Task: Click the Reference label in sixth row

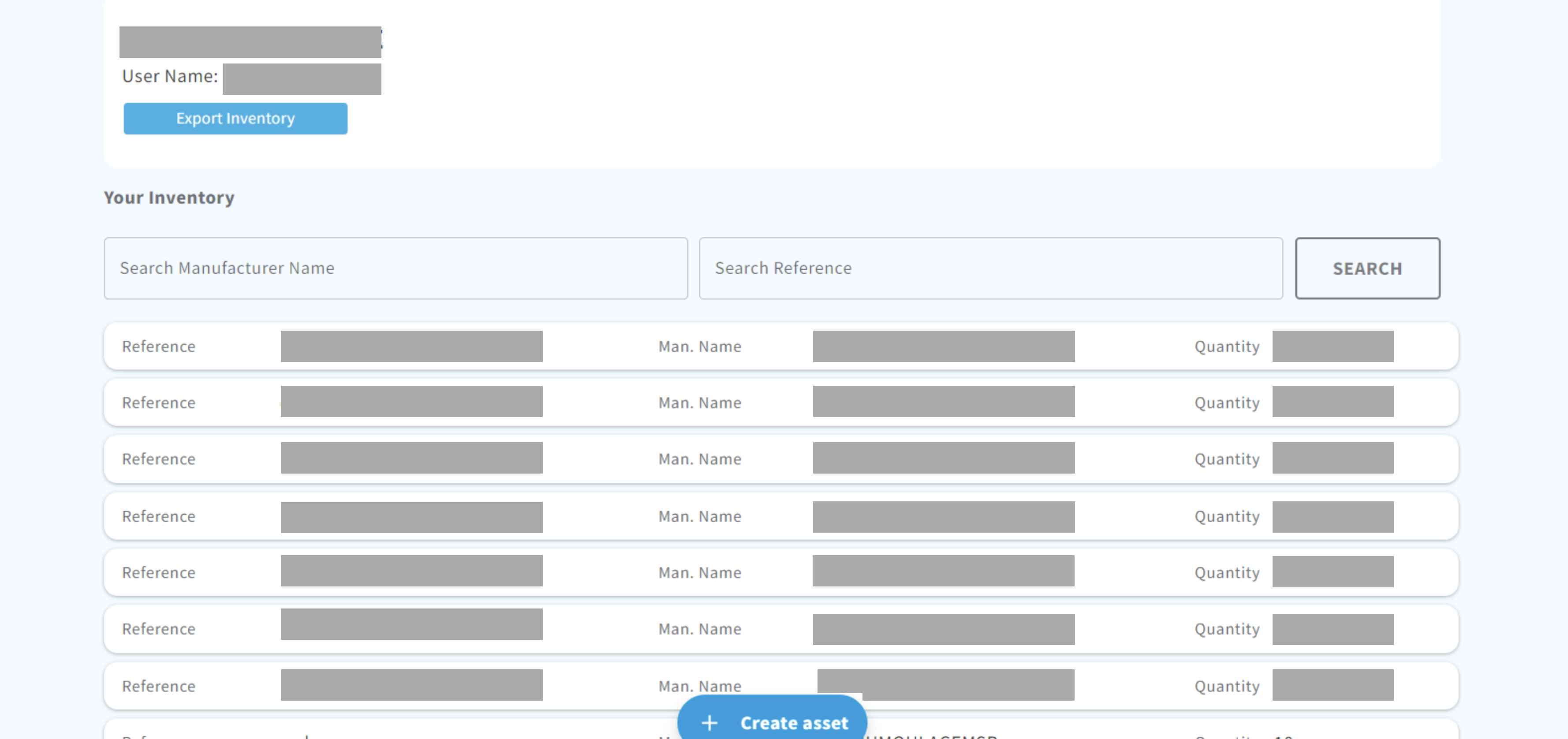Action: tap(158, 629)
